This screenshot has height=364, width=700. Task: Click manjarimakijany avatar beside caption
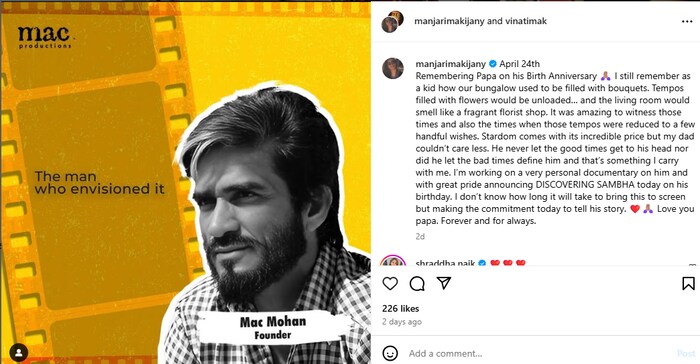click(393, 68)
